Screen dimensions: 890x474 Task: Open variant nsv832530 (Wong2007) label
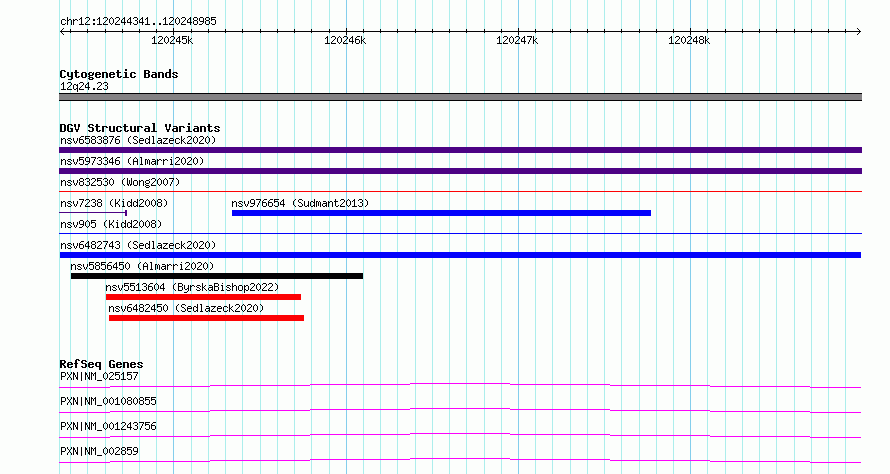point(120,182)
